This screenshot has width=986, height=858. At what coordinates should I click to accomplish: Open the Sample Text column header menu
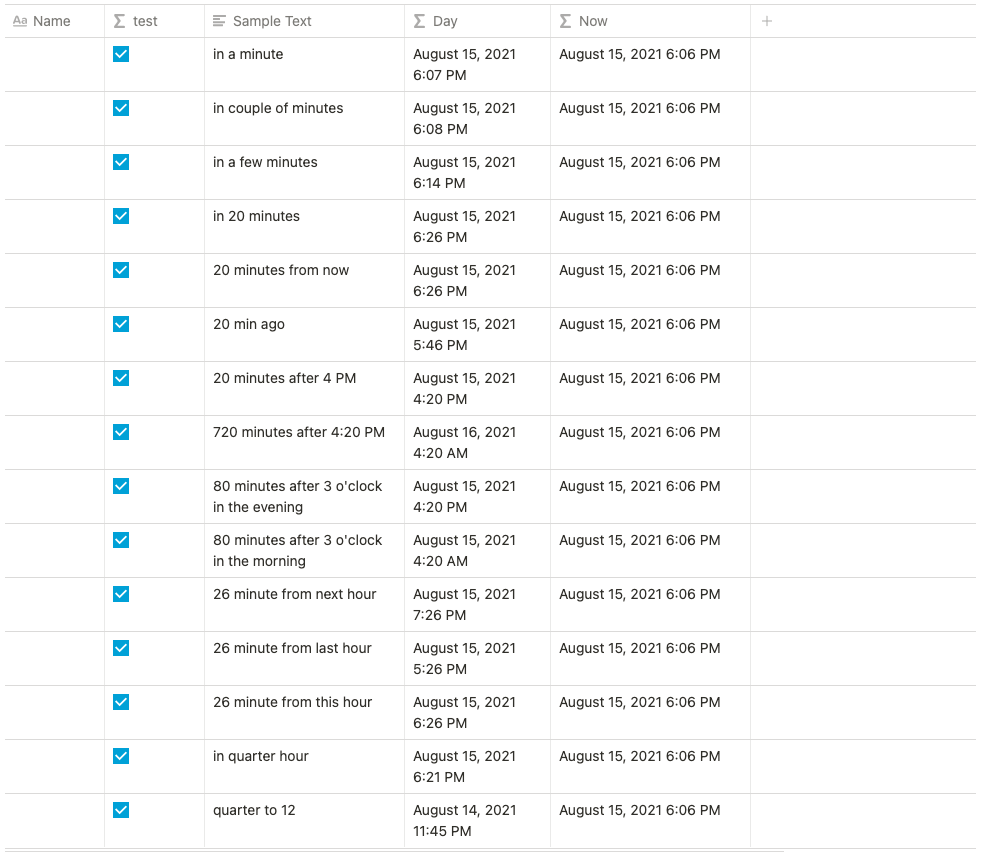(272, 21)
